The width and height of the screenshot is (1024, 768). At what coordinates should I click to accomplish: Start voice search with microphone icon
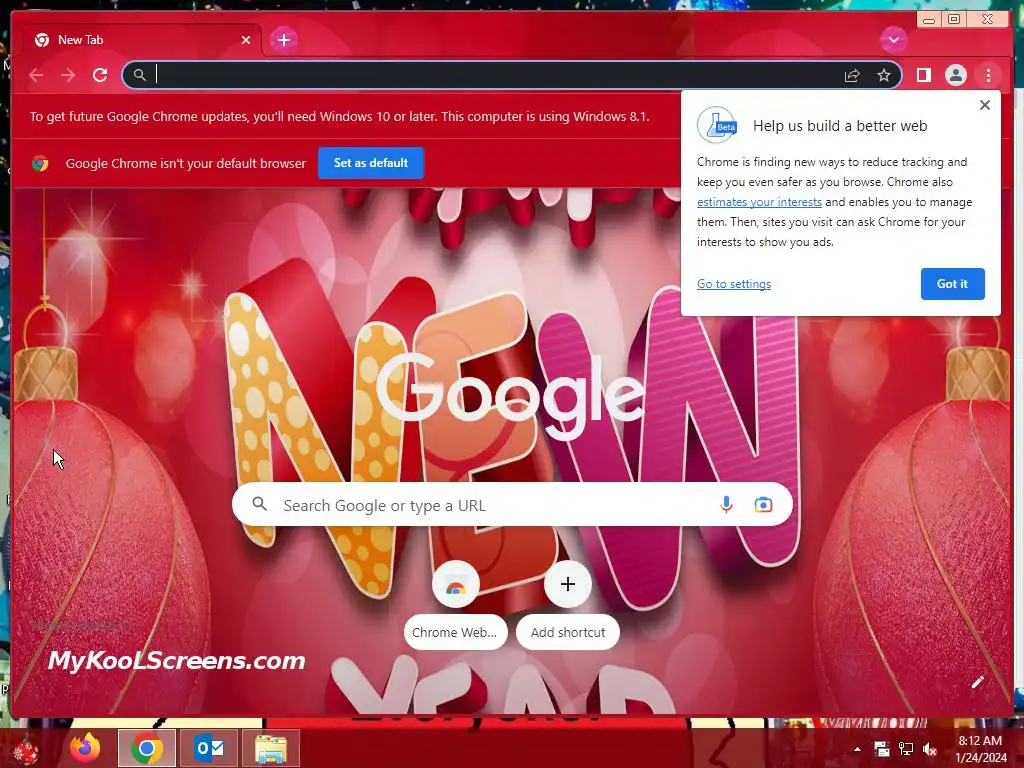point(726,505)
